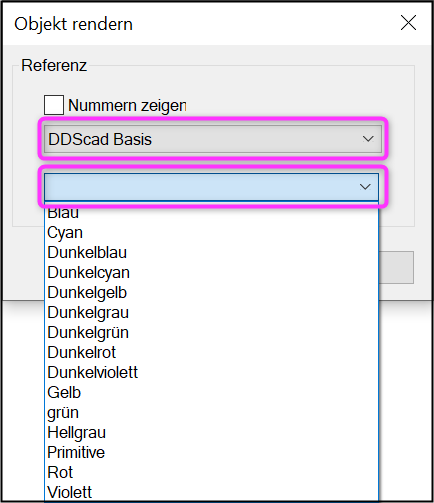Choose Rot from the list
Image resolution: width=434 pixels, height=503 pixels.
click(212, 472)
